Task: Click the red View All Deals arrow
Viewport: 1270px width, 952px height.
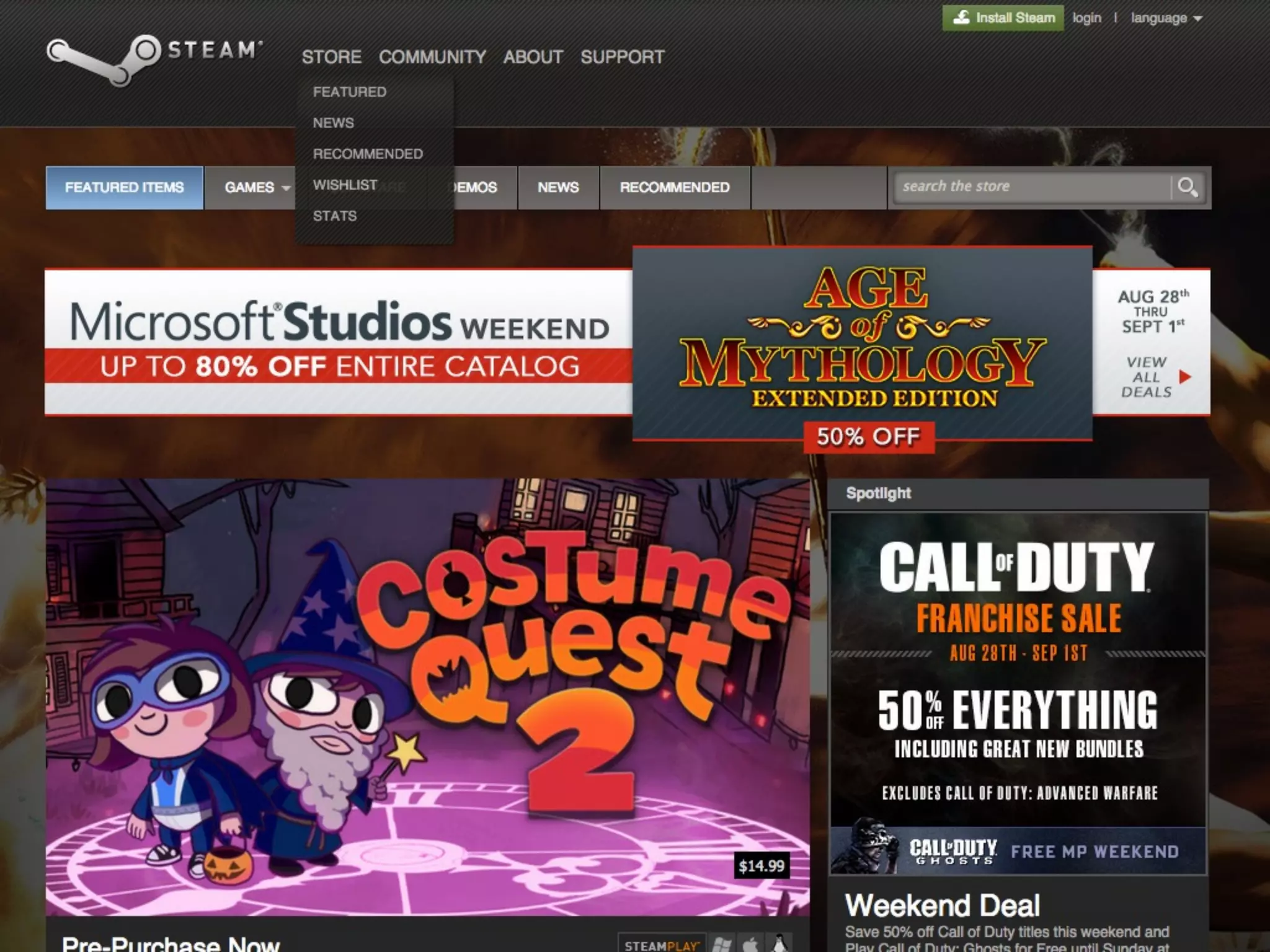Action: coord(1184,377)
